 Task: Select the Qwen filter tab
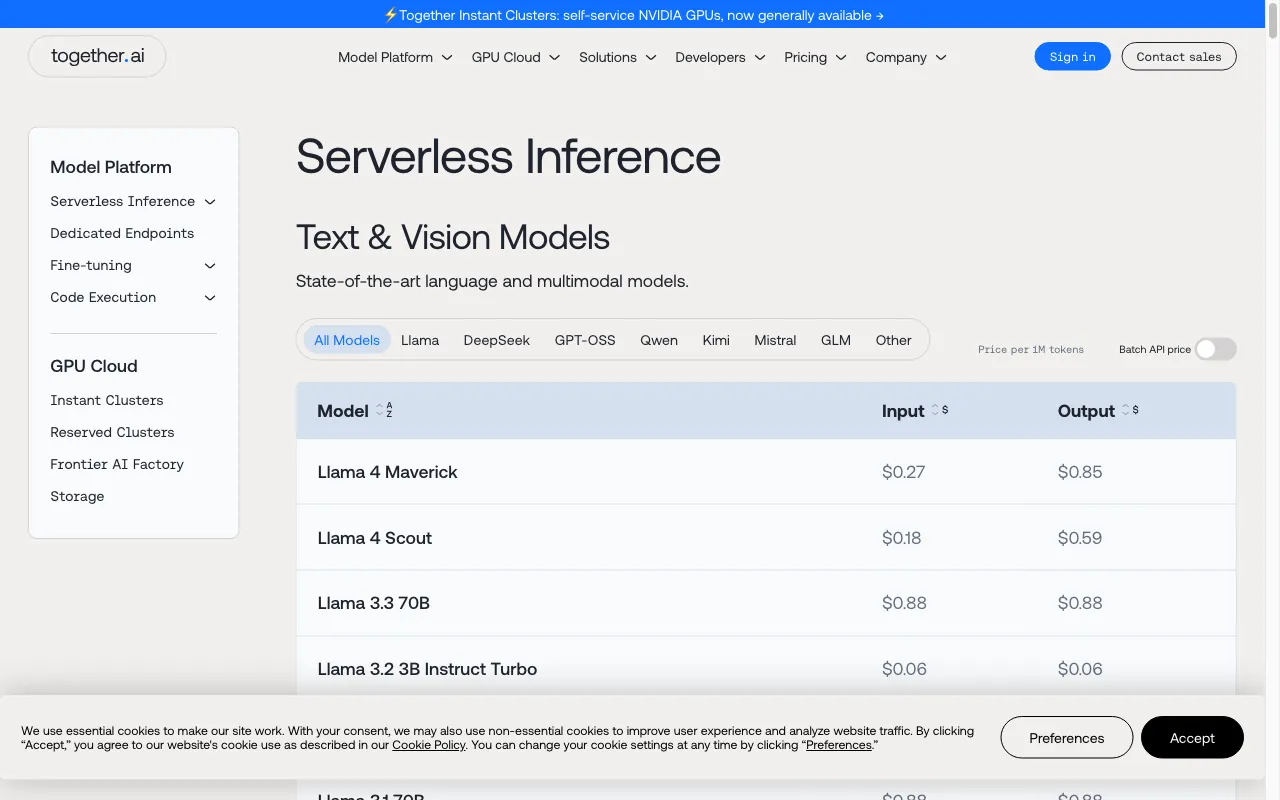659,340
